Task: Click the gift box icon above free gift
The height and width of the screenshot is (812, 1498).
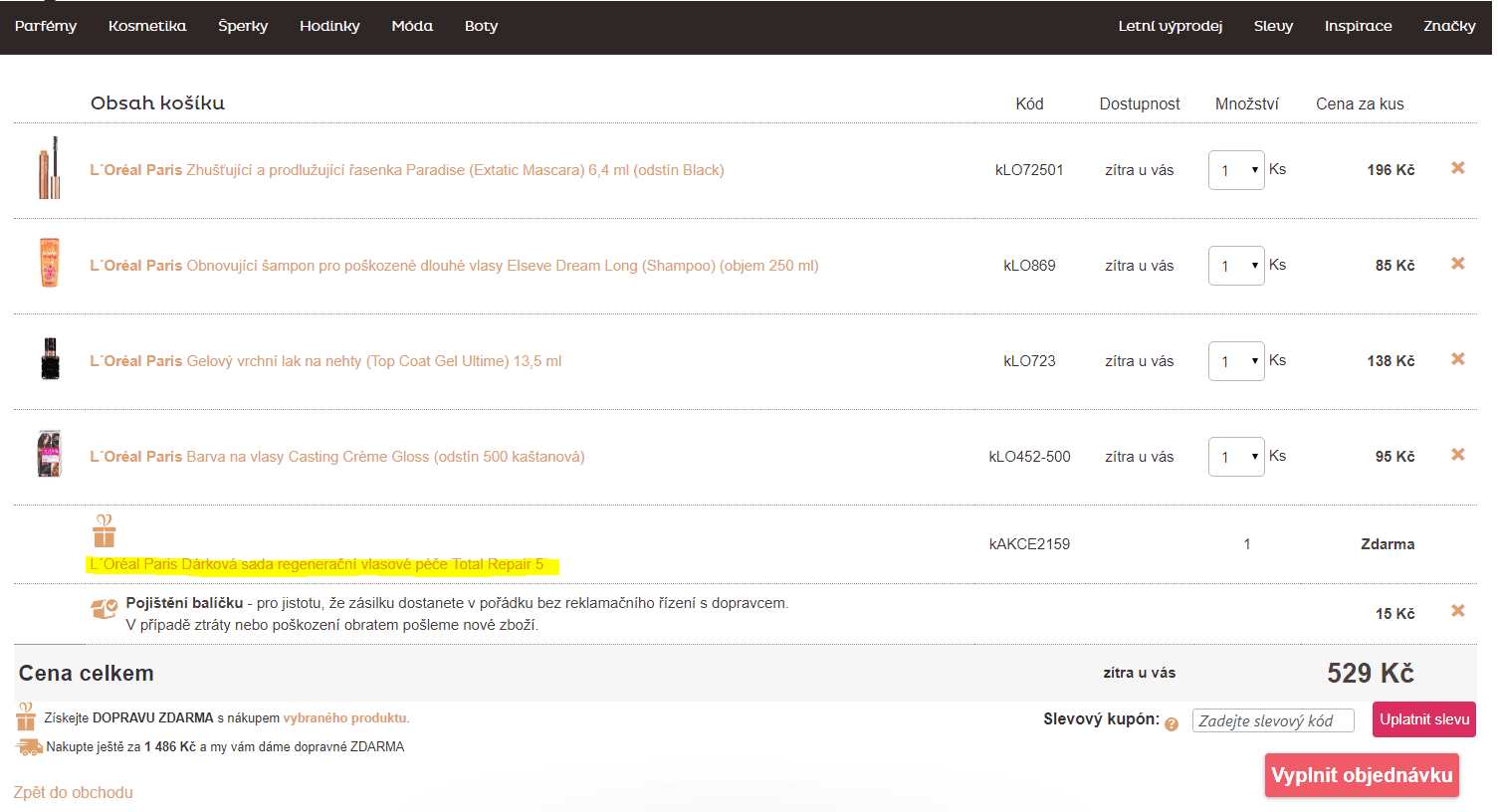Action: click(105, 531)
